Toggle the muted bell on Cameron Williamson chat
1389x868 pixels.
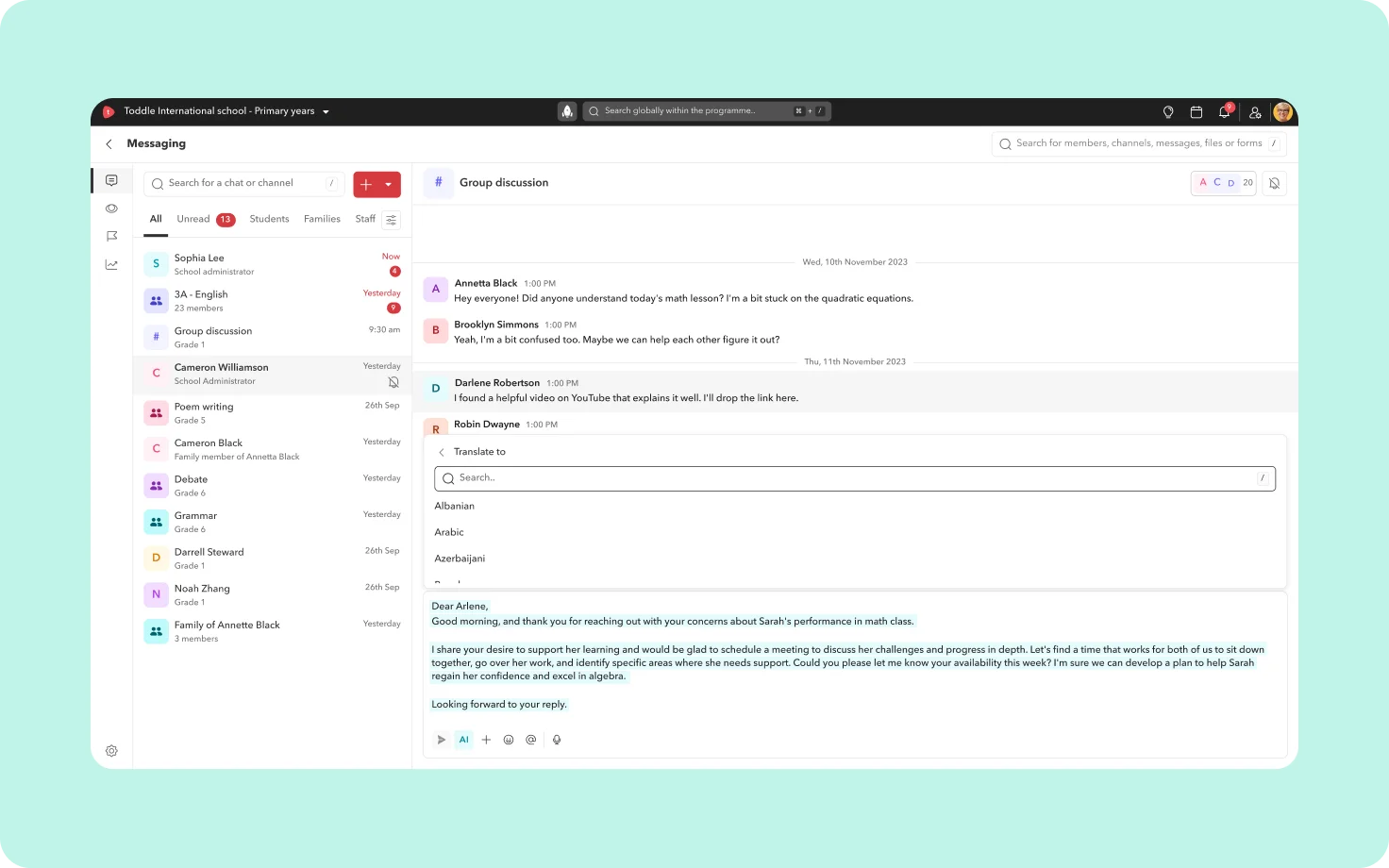point(393,382)
